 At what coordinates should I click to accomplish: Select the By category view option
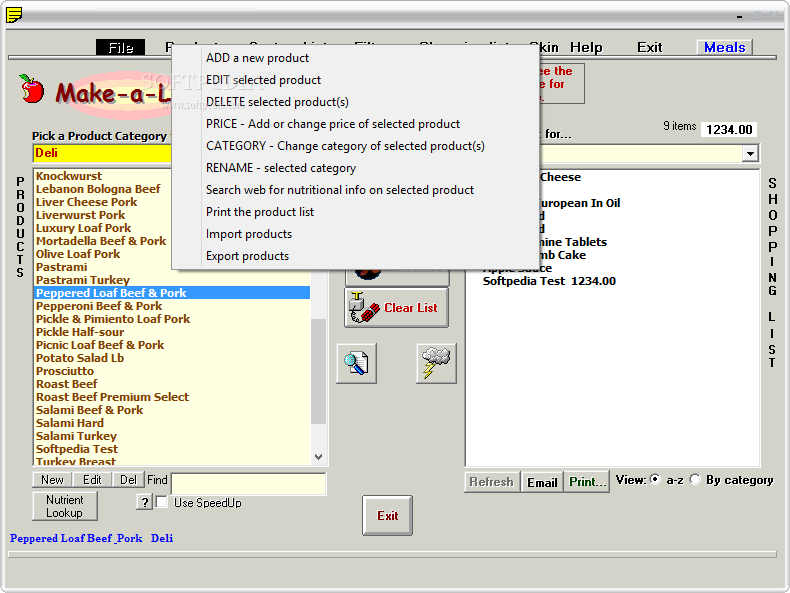click(695, 480)
